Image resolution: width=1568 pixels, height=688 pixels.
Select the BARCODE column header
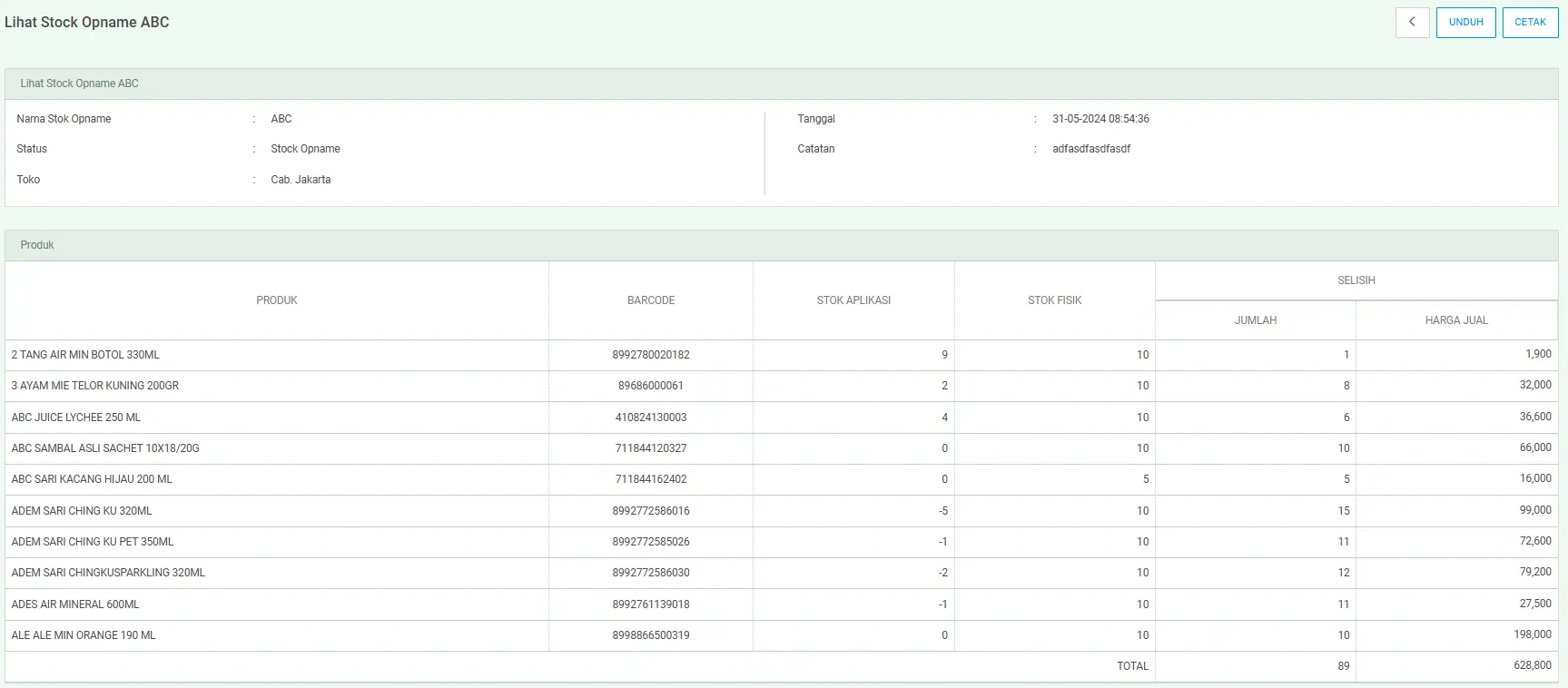click(x=651, y=300)
